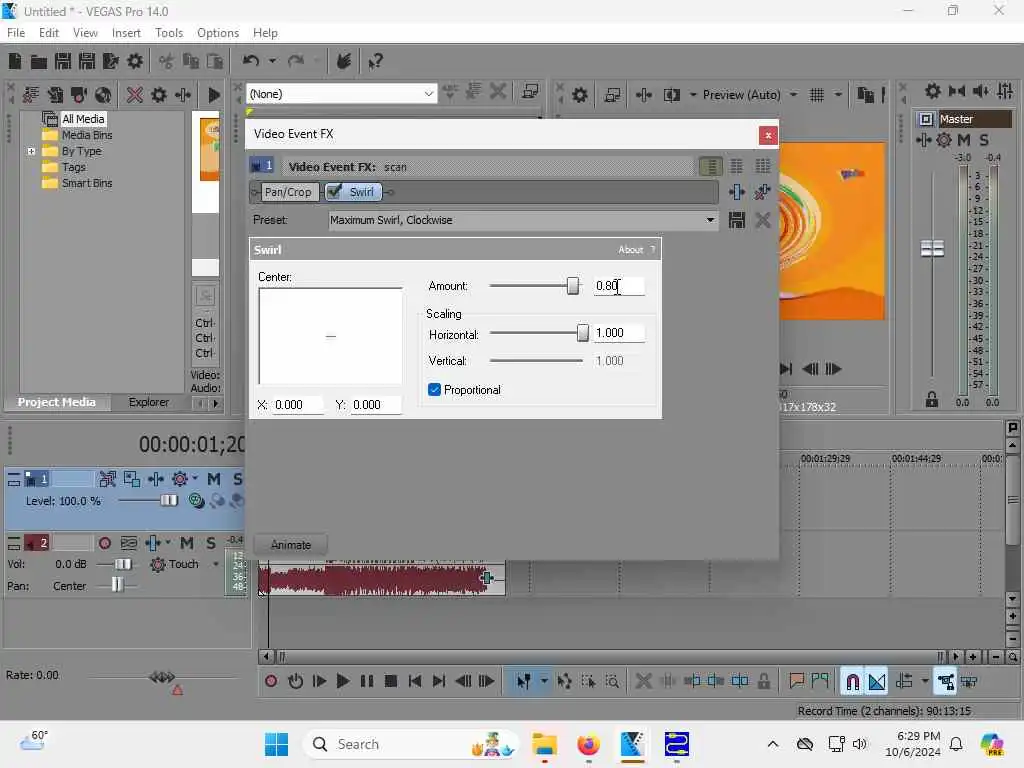Click the lock fader channels icon
1024x768 pixels.
coord(932,399)
